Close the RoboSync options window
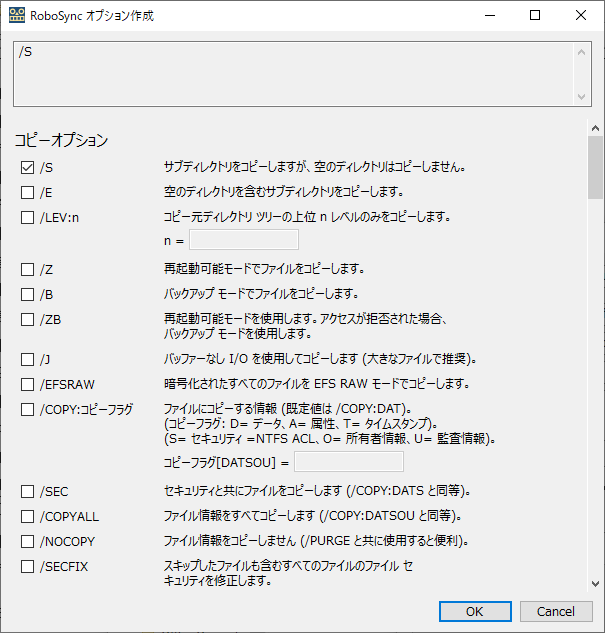Image resolution: width=605 pixels, height=633 pixels. 581,15
